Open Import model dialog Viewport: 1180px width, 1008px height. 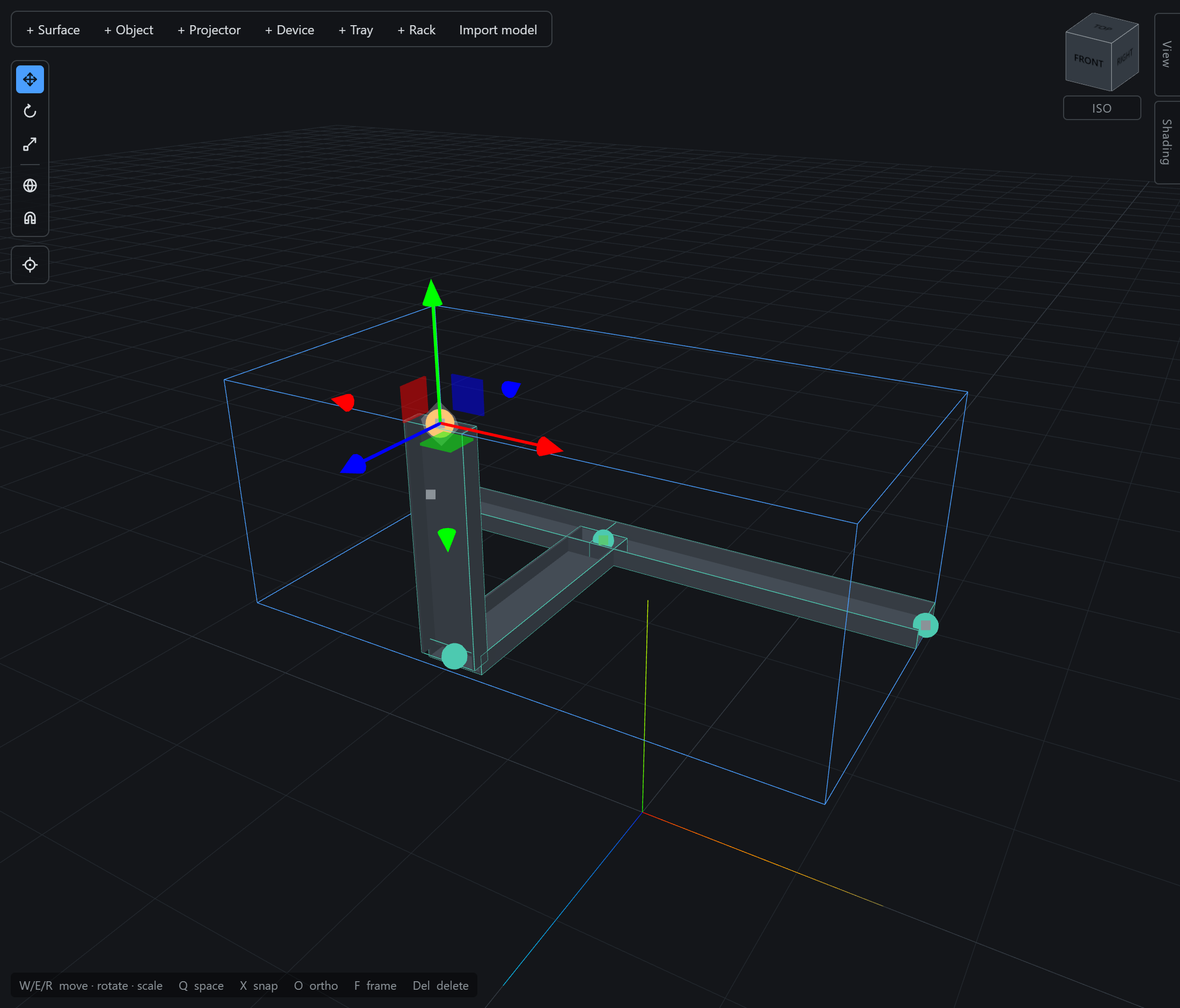tap(498, 29)
